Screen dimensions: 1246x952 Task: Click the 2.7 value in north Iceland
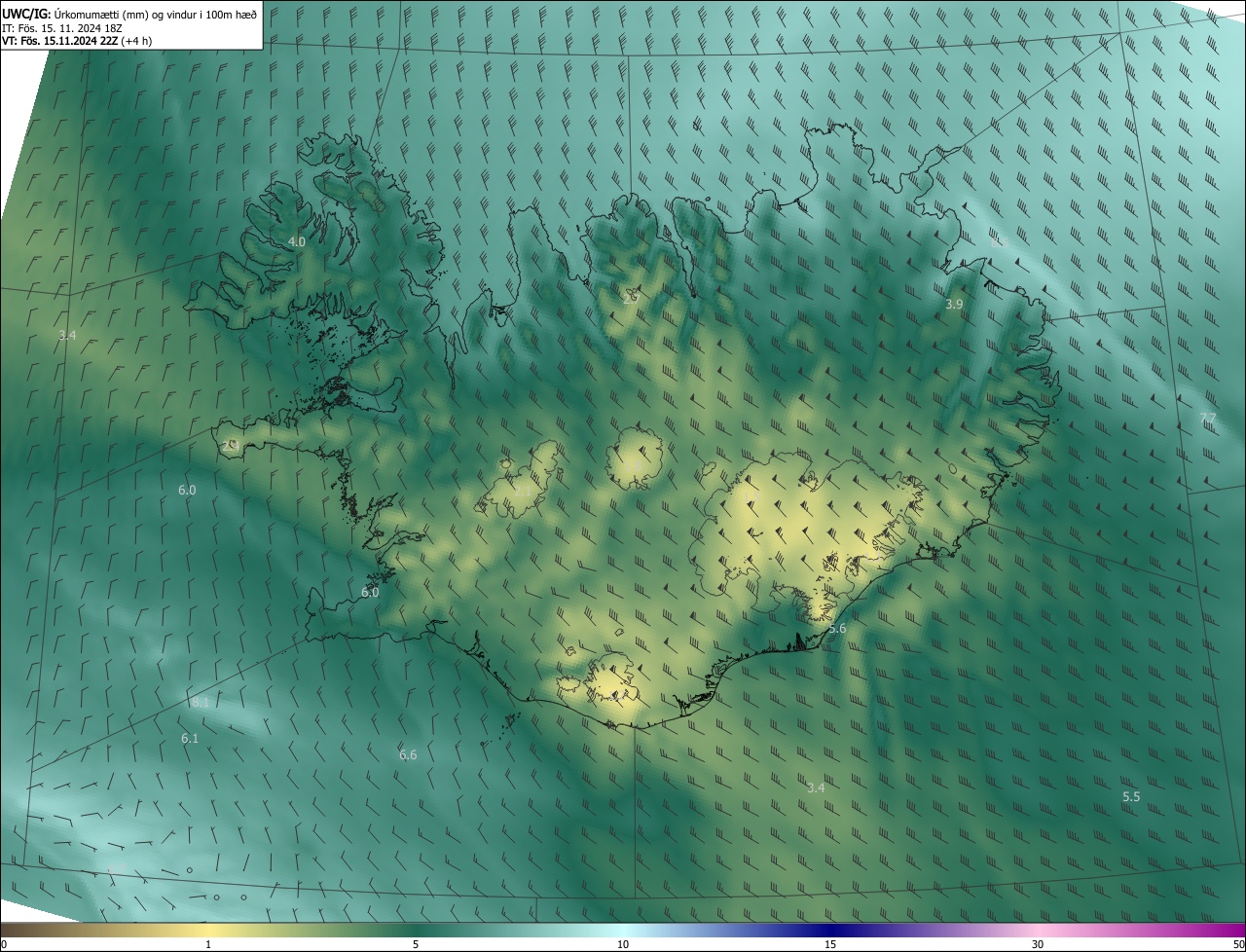click(631, 298)
